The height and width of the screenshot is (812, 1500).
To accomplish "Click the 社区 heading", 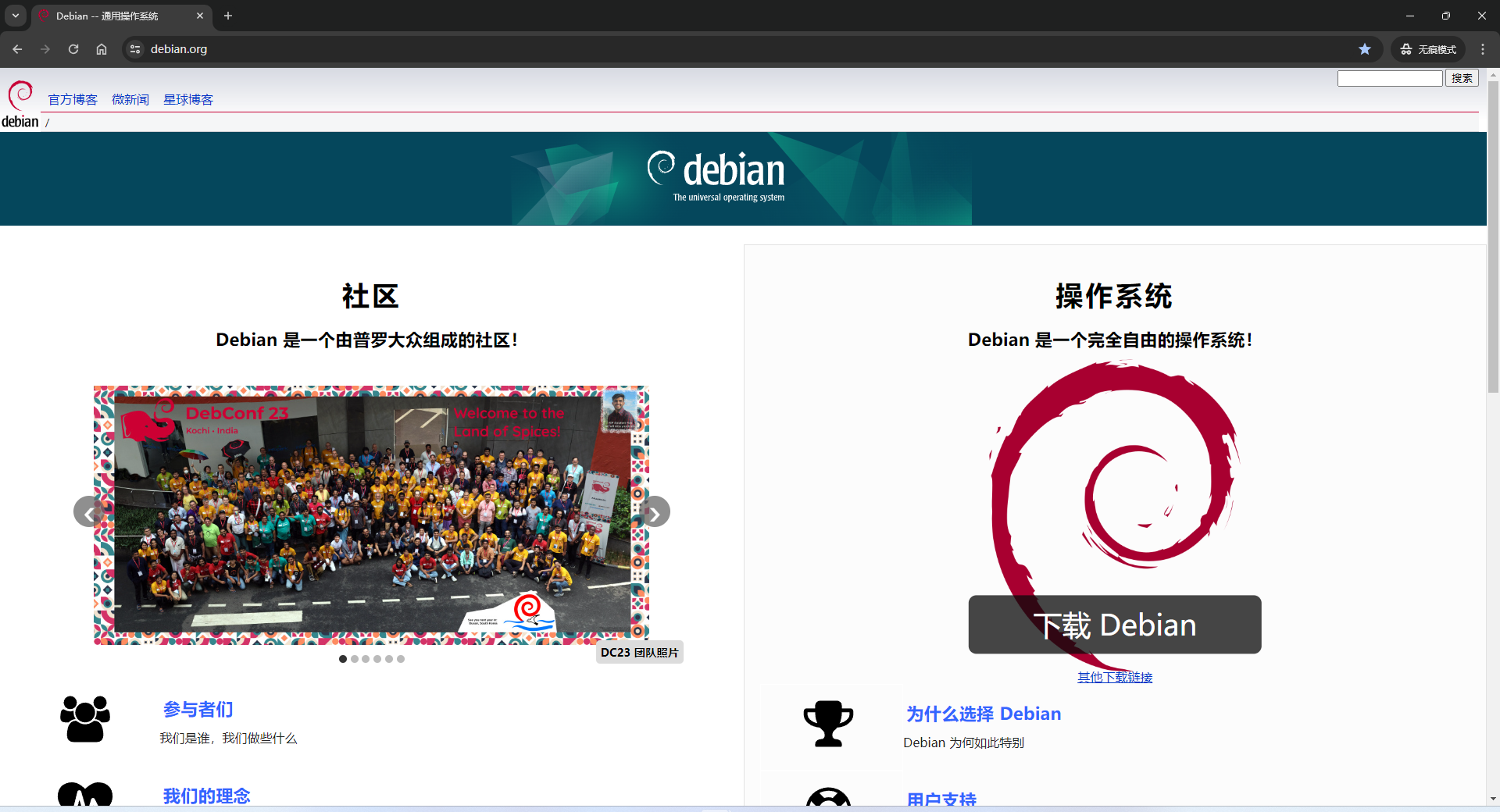I will pyautogui.click(x=370, y=297).
